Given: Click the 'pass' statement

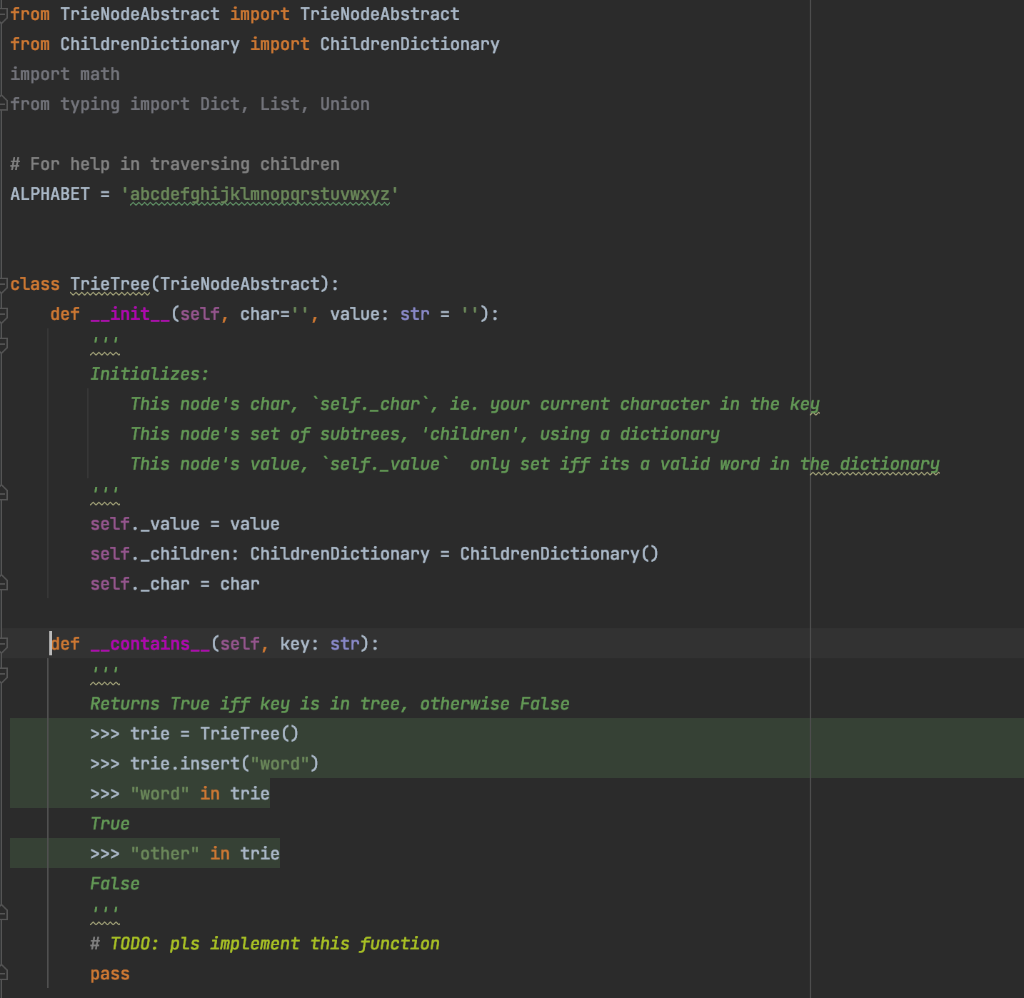Looking at the screenshot, I should coord(110,974).
